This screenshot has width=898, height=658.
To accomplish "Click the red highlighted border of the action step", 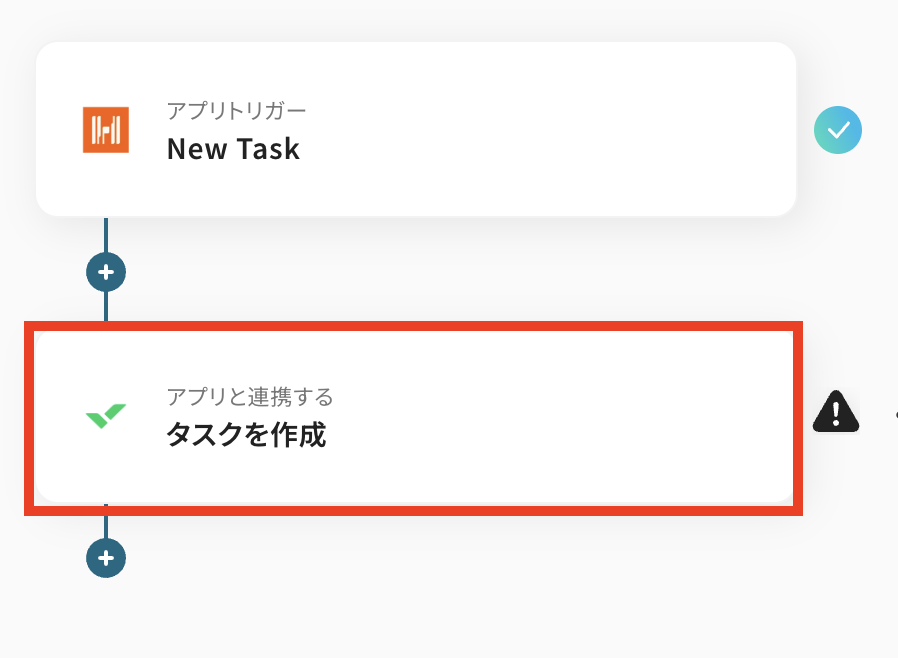I will tap(415, 326).
